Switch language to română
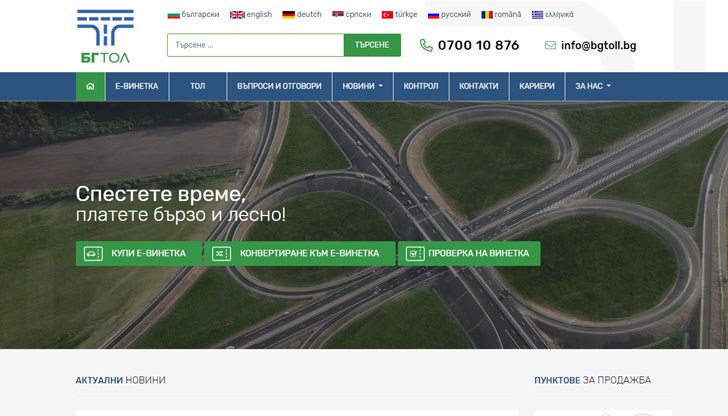Screen dimensions: 728x416 tap(508, 14)
